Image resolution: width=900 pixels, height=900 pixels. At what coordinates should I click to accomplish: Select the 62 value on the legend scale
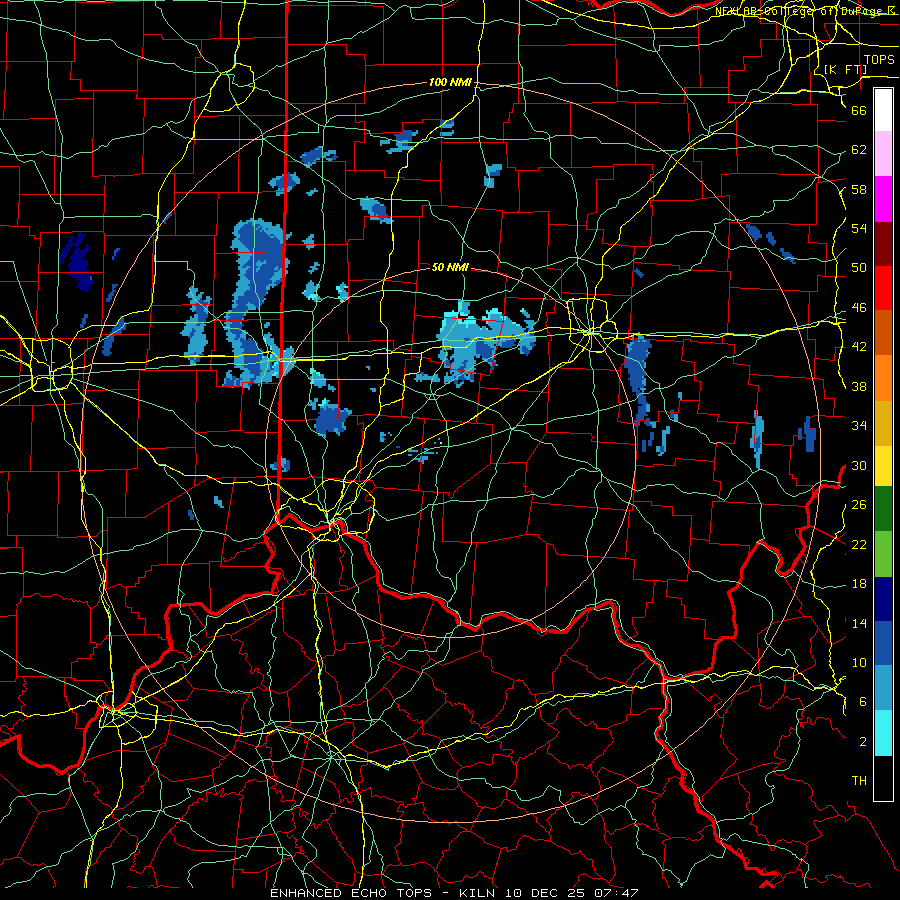click(859, 150)
